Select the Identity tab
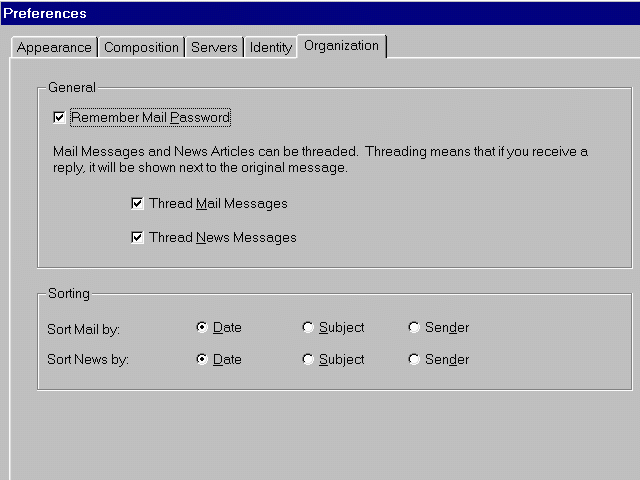The width and height of the screenshot is (640, 480). coord(270,47)
